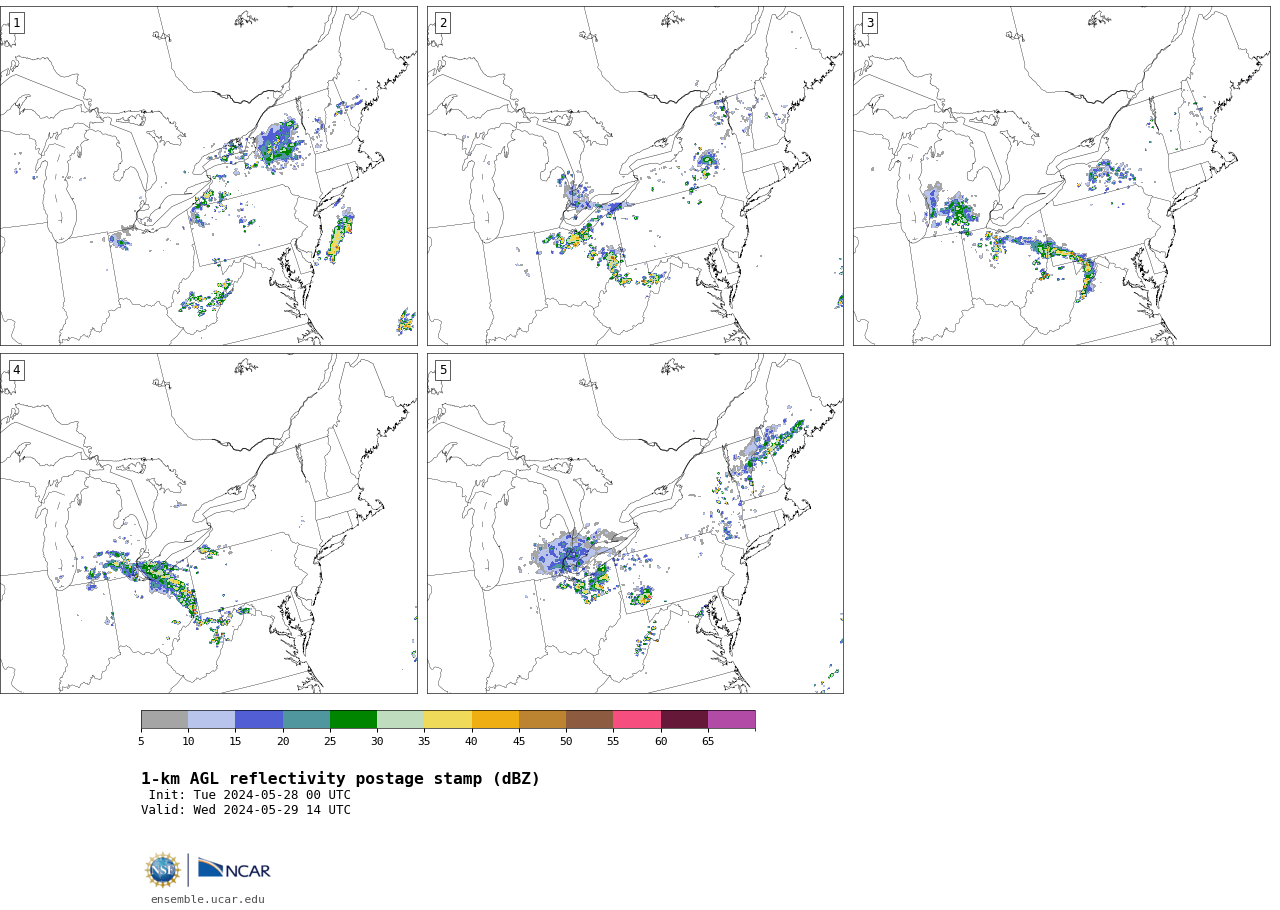Click panel number label 5
1280x910 pixels.
click(443, 370)
